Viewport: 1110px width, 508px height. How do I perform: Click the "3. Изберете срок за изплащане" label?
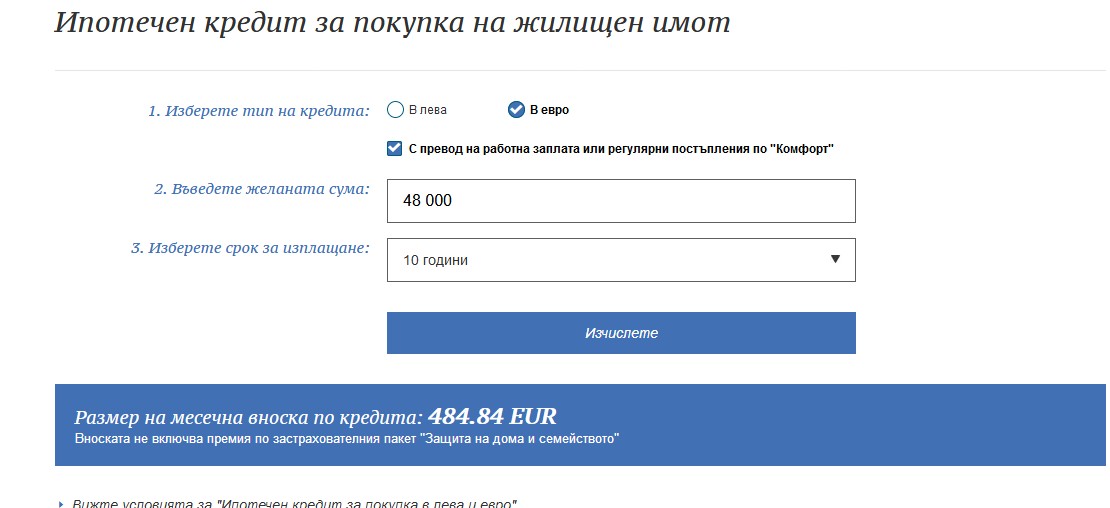250,248
